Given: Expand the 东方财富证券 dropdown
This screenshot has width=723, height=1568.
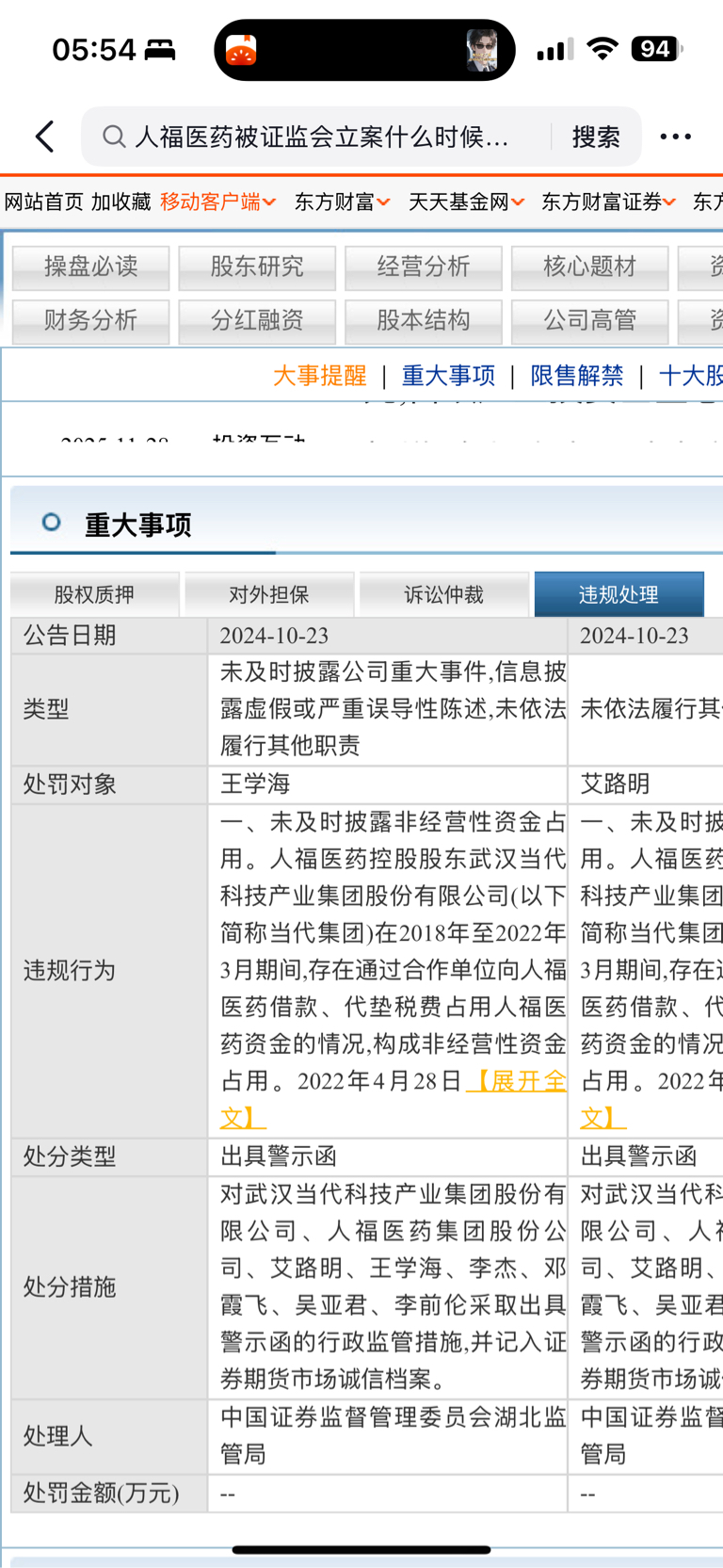Looking at the screenshot, I should click(608, 202).
